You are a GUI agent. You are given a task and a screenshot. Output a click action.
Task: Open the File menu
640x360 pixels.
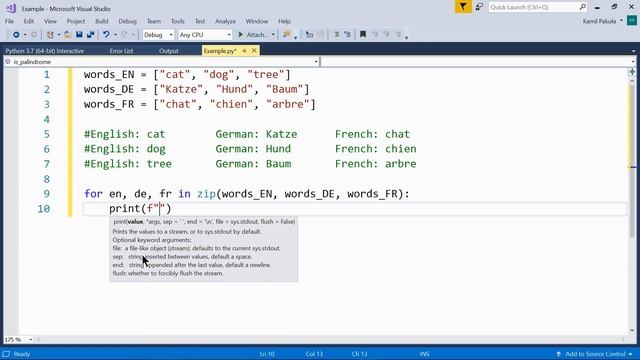(x=9, y=21)
